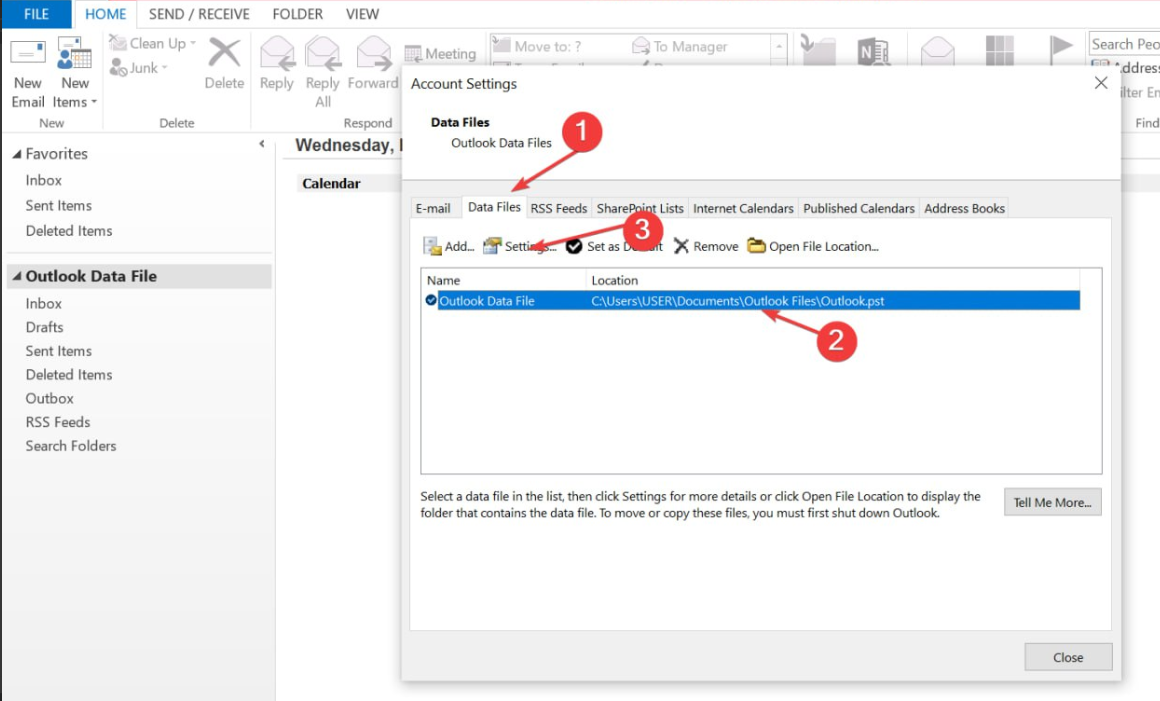Switch to the HOME ribbon tab
The width and height of the screenshot is (1160, 701).
[105, 14]
